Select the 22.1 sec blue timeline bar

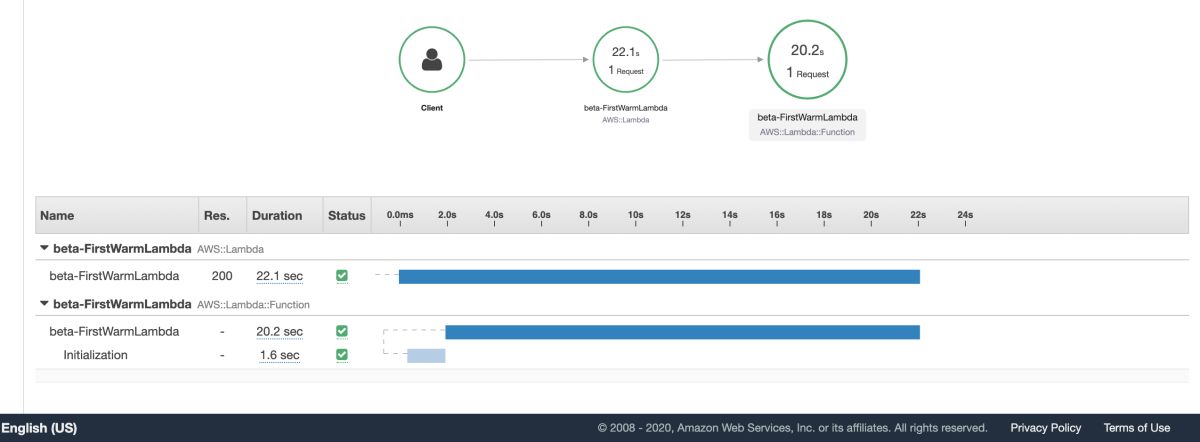tap(659, 276)
